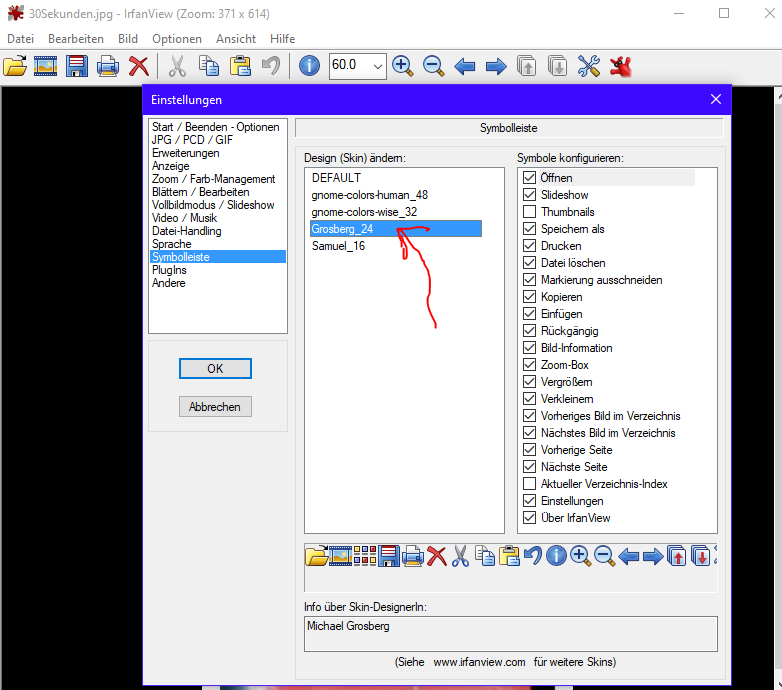The width and height of the screenshot is (782, 690).
Task: Open the Datei menu
Action: pyautogui.click(x=20, y=39)
